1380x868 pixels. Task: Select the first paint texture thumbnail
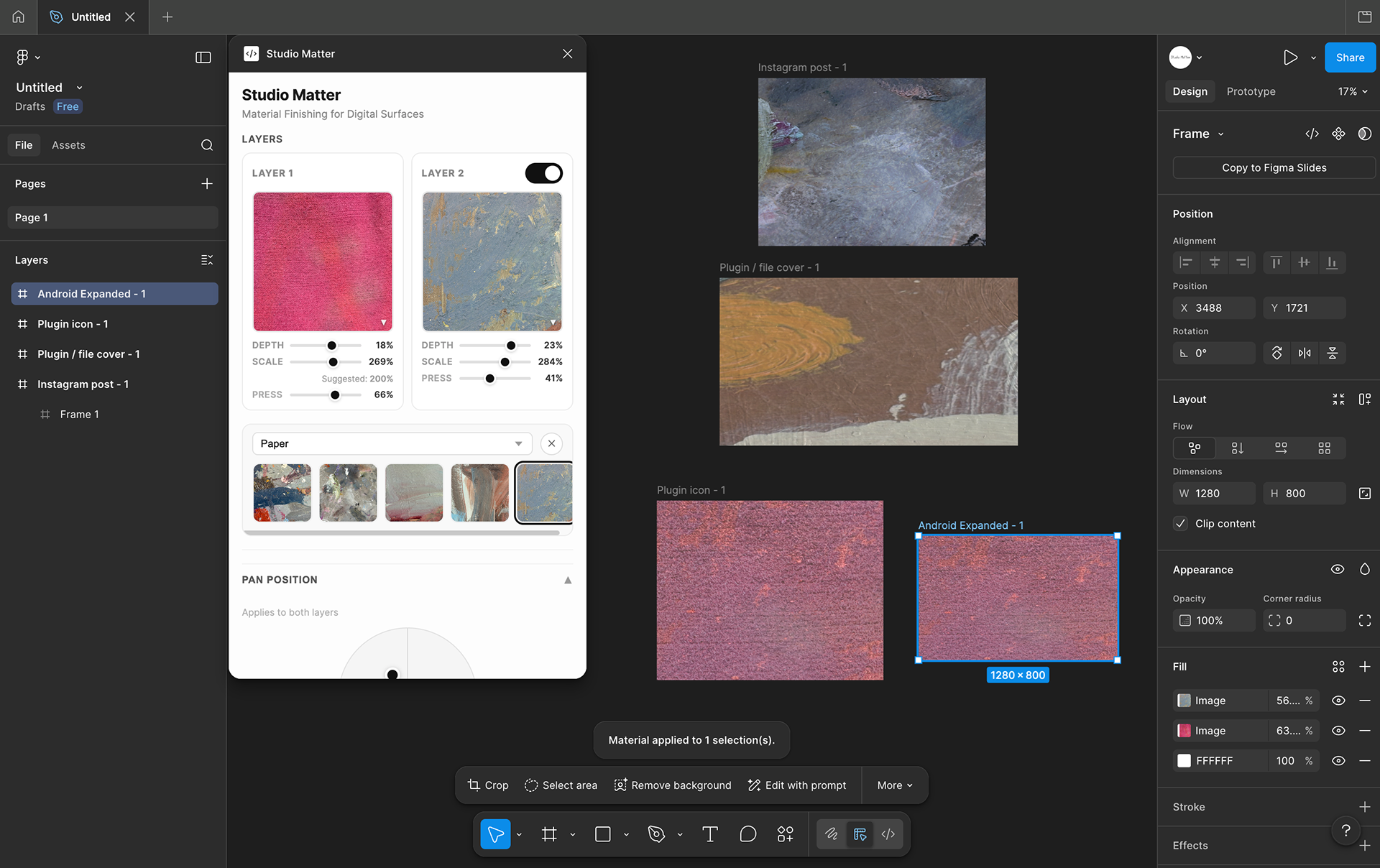(x=282, y=492)
